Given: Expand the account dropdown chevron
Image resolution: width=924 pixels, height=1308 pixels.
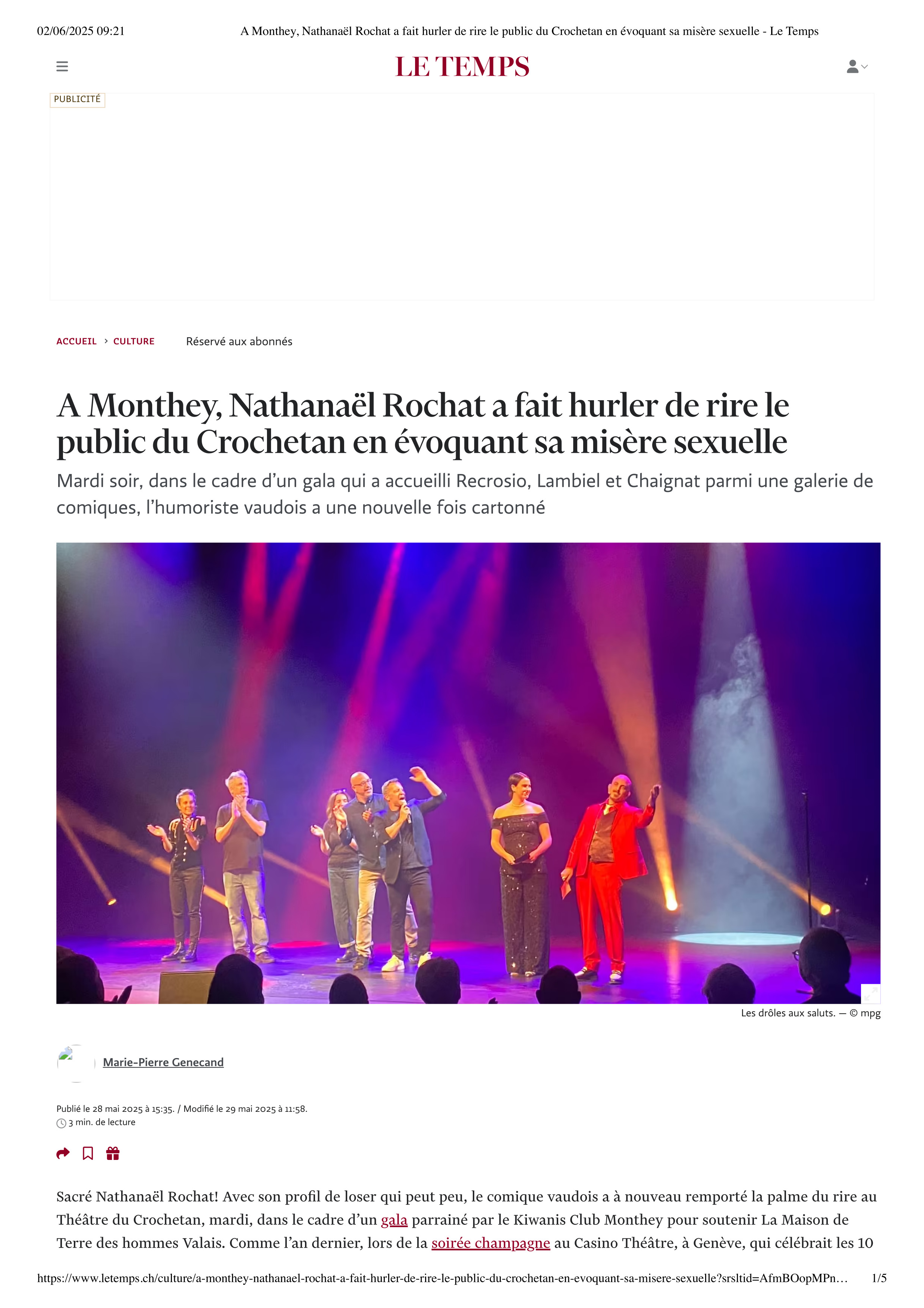Looking at the screenshot, I should (x=865, y=67).
